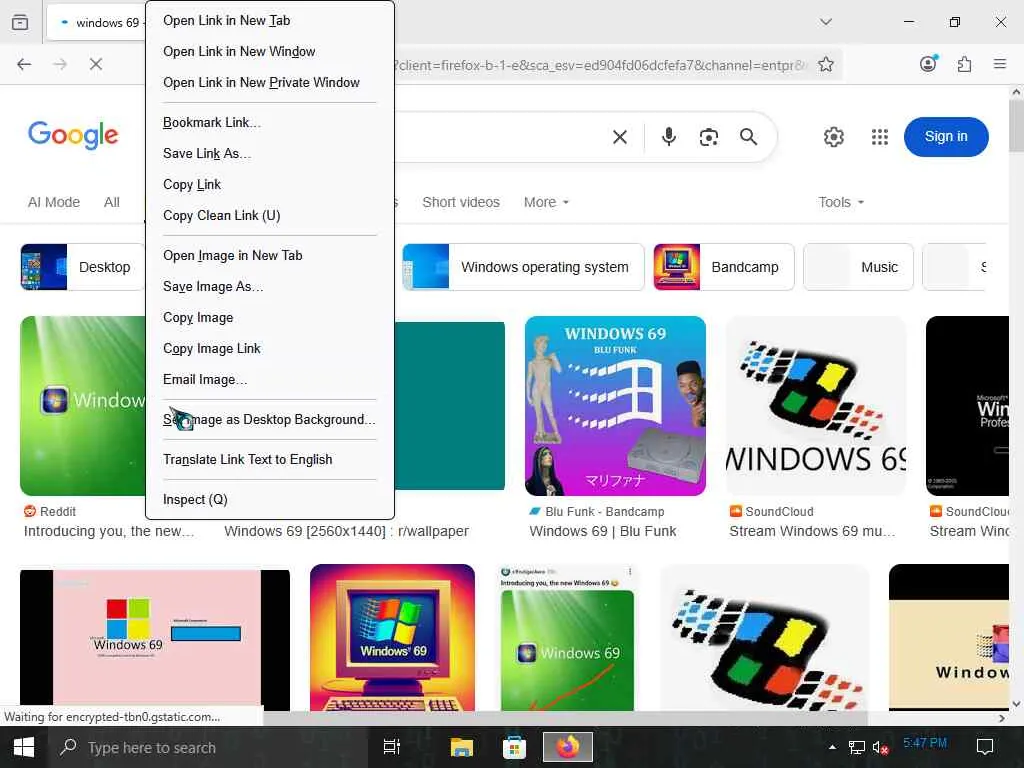
Task: Filter by the Desktop chip
Action: coord(82,267)
